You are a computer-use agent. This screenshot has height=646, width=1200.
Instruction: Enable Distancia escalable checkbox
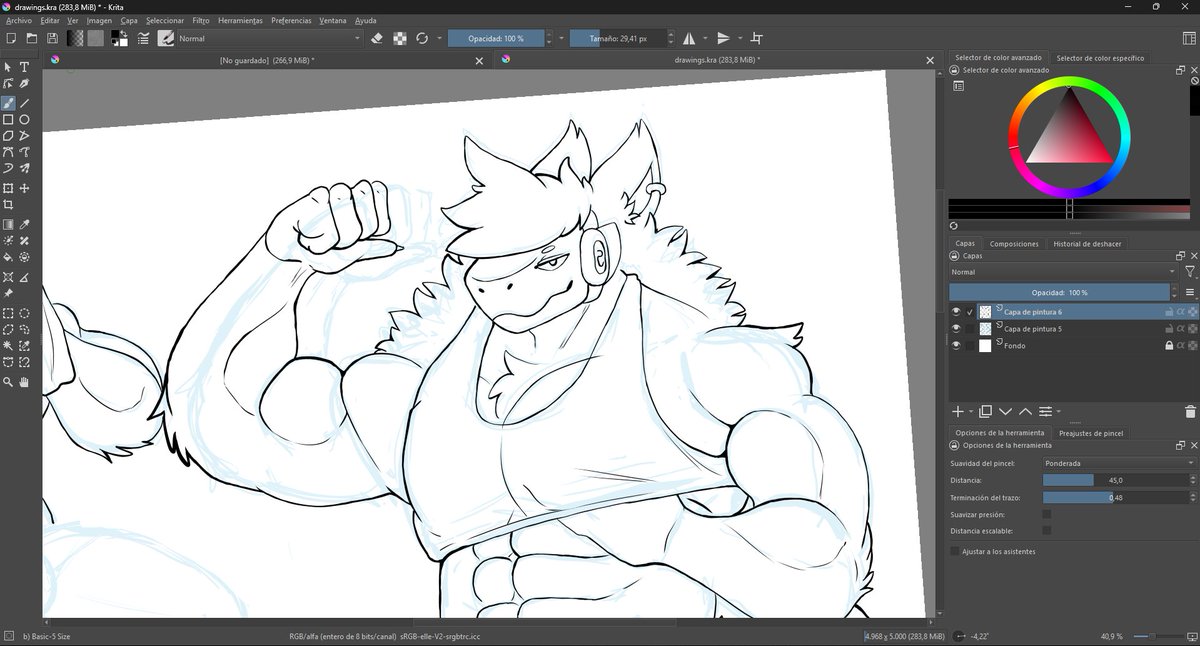pos(1047,530)
